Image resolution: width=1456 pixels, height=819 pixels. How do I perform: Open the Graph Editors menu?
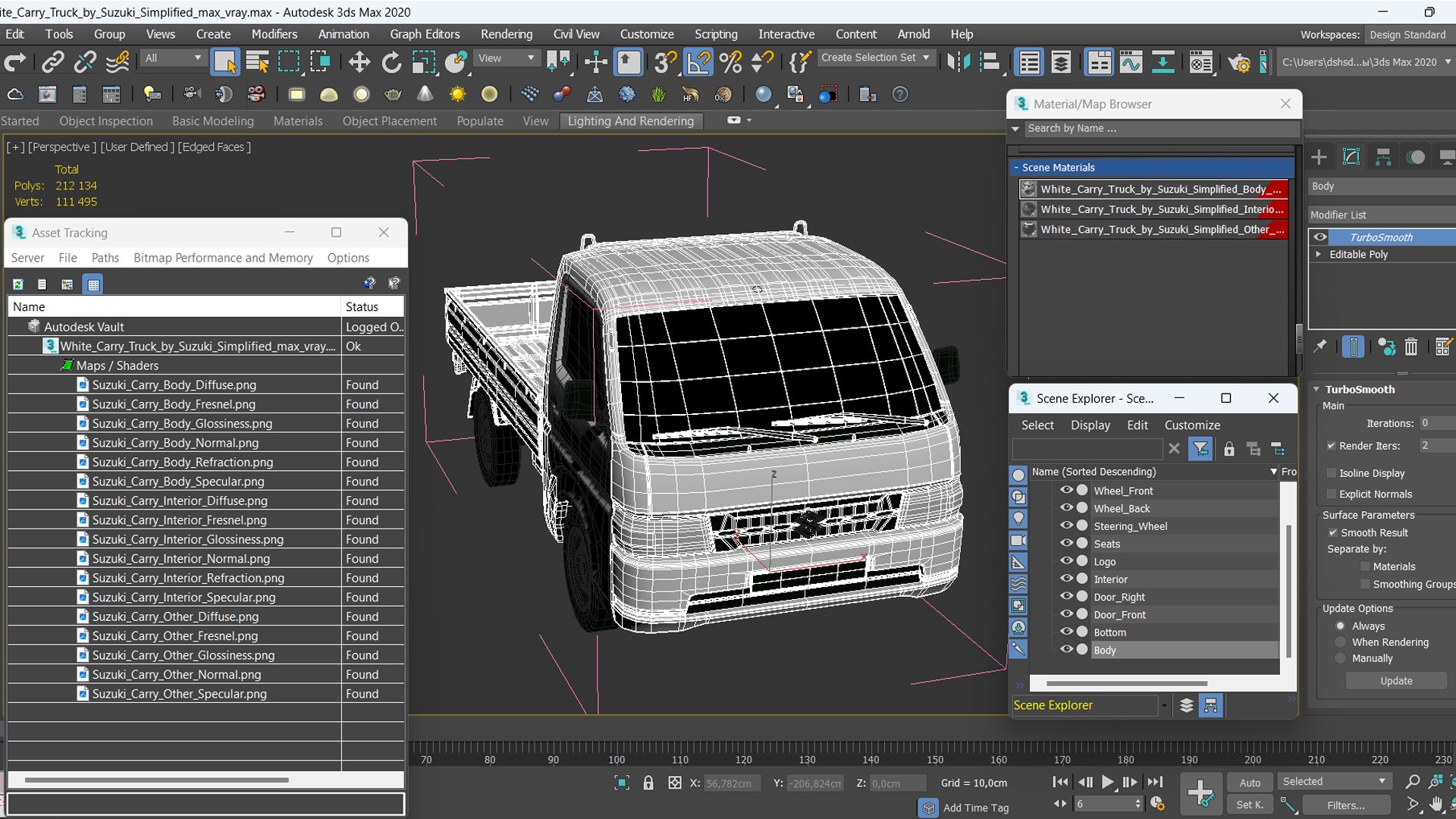425,34
